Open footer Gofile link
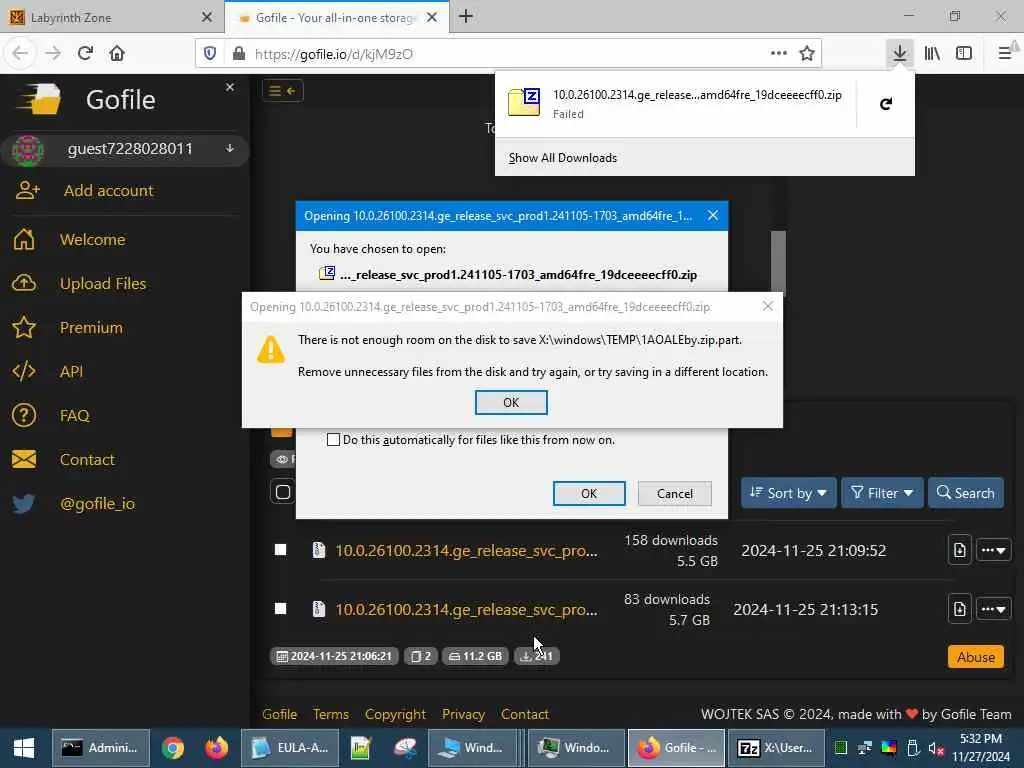The height and width of the screenshot is (768, 1024). click(280, 714)
